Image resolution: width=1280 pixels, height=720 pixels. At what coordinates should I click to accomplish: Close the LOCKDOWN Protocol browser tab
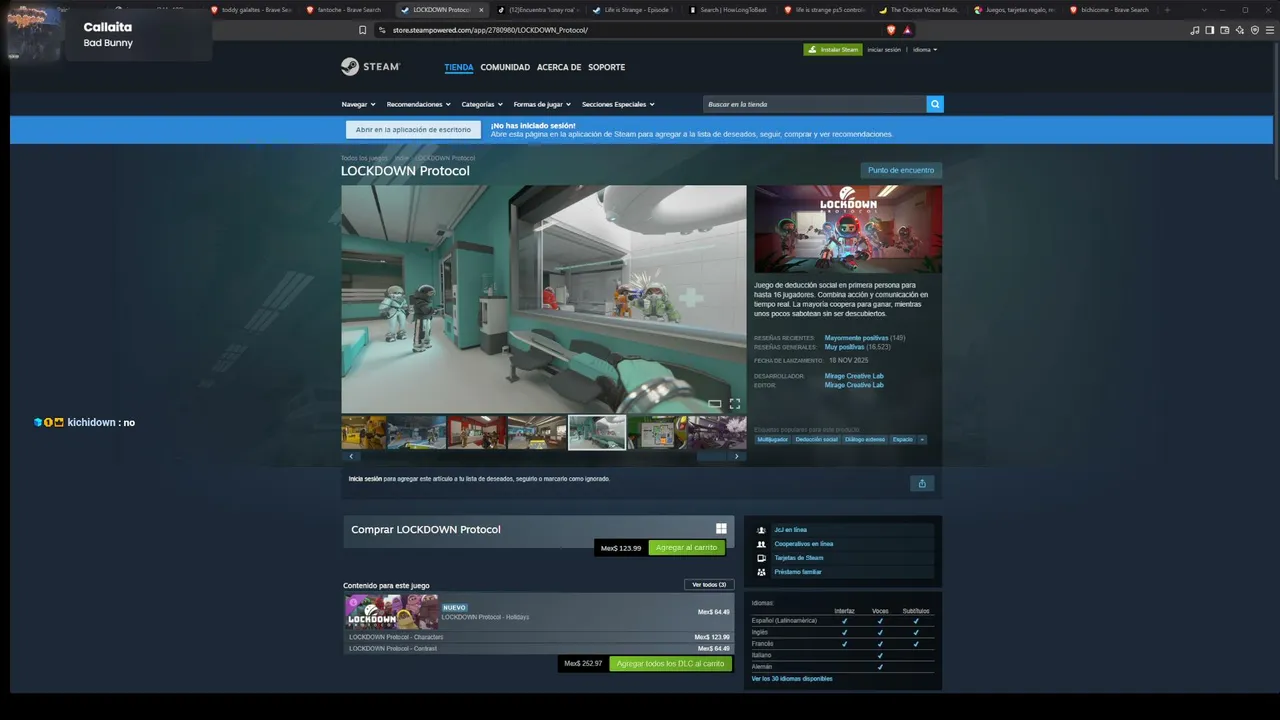click(481, 10)
